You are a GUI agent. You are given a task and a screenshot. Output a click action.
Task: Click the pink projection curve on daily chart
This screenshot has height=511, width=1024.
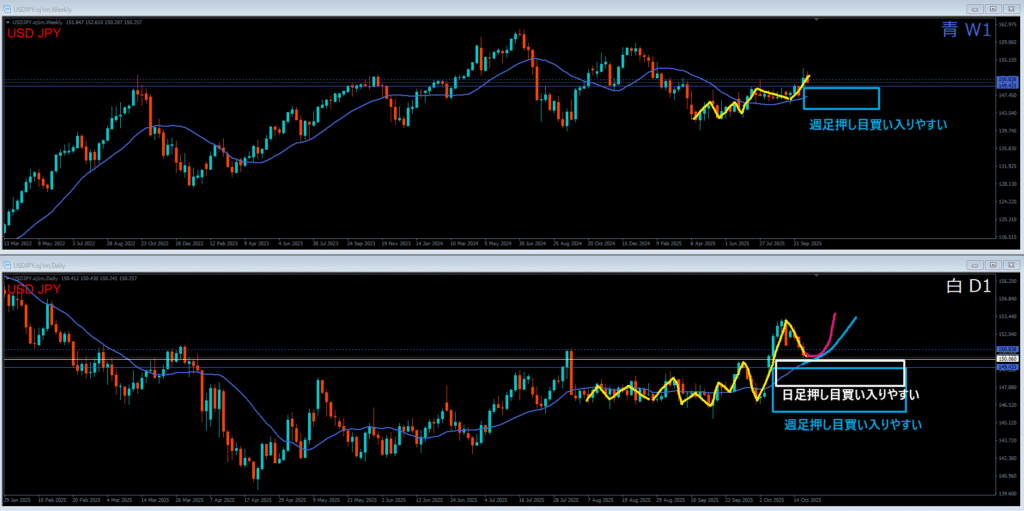click(829, 335)
